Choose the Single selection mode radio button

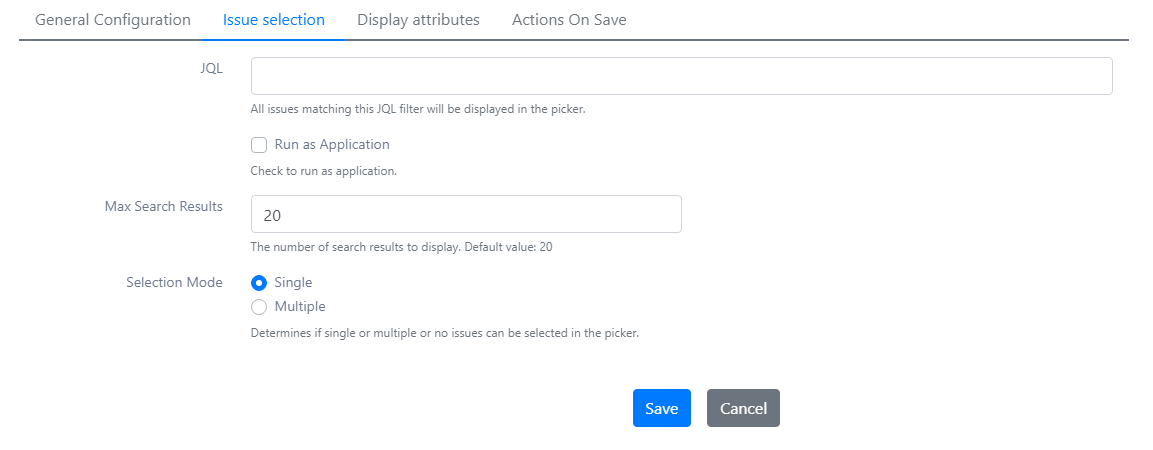pos(259,283)
